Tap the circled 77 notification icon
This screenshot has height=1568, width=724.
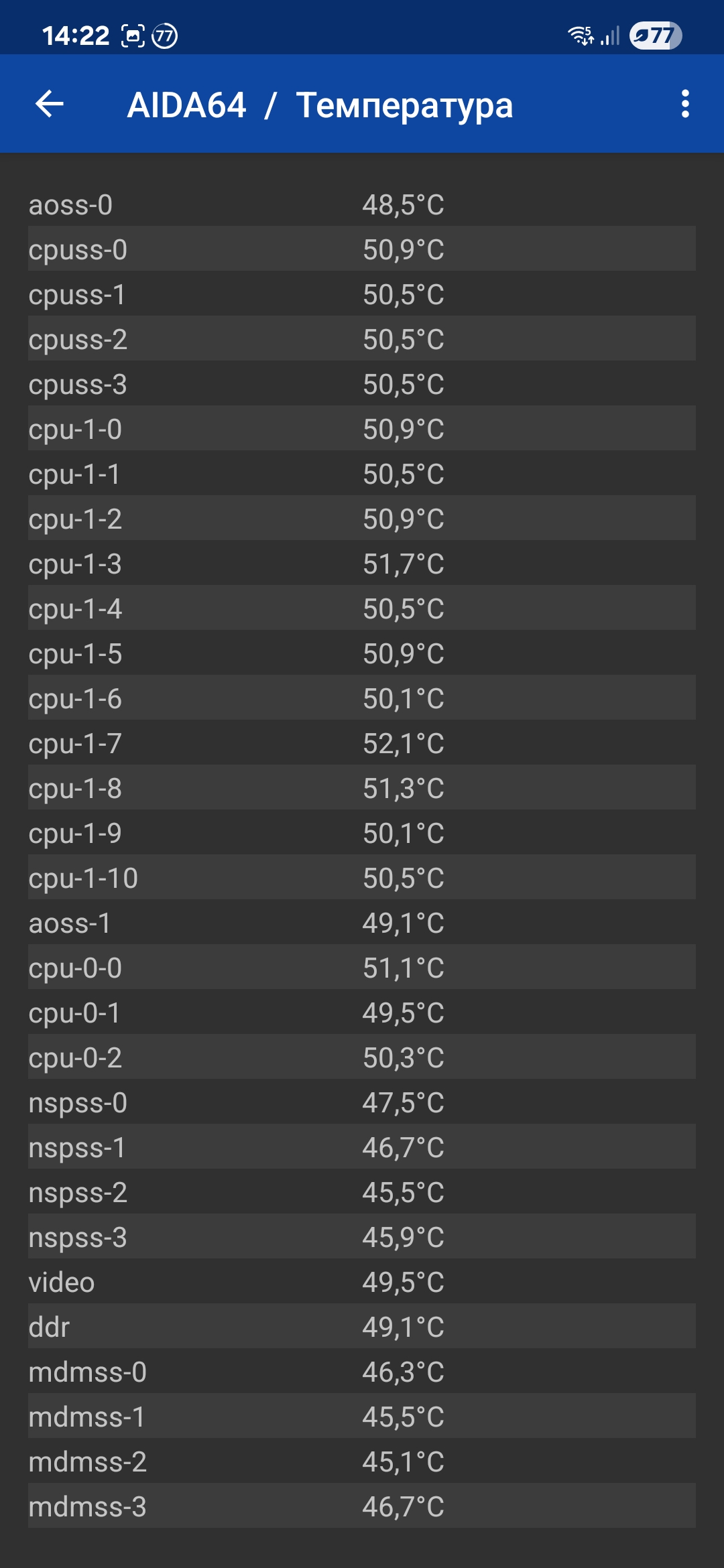pyautogui.click(x=165, y=36)
